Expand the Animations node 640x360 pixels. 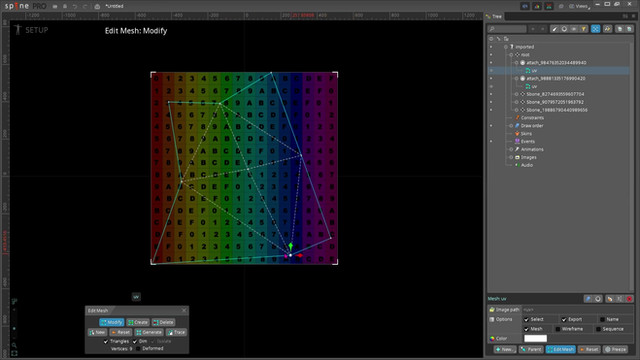coord(511,149)
